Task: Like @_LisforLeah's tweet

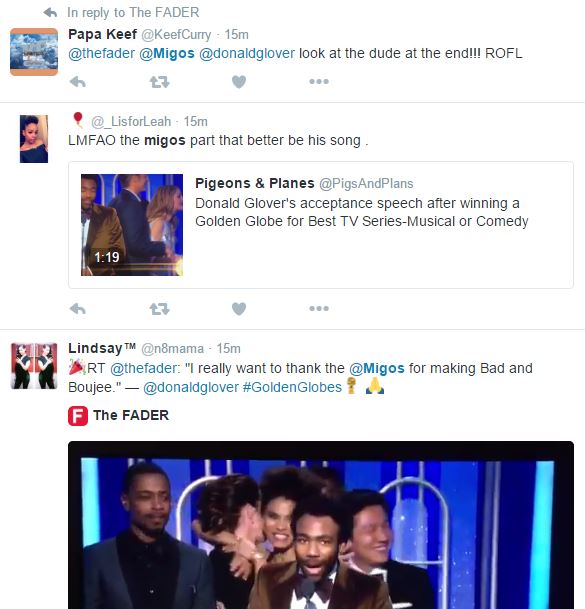Action: point(239,309)
